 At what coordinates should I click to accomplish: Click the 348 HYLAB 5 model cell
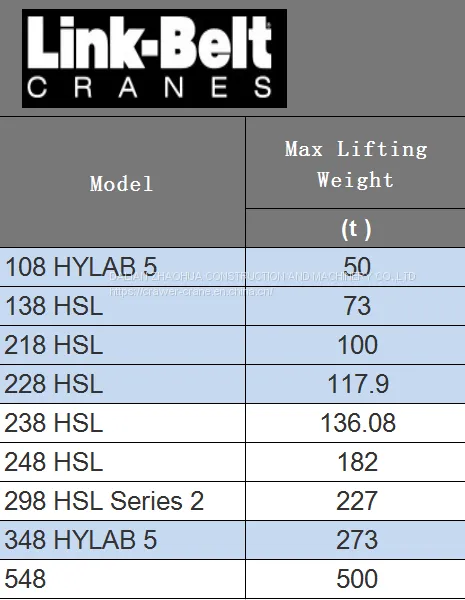point(122,540)
